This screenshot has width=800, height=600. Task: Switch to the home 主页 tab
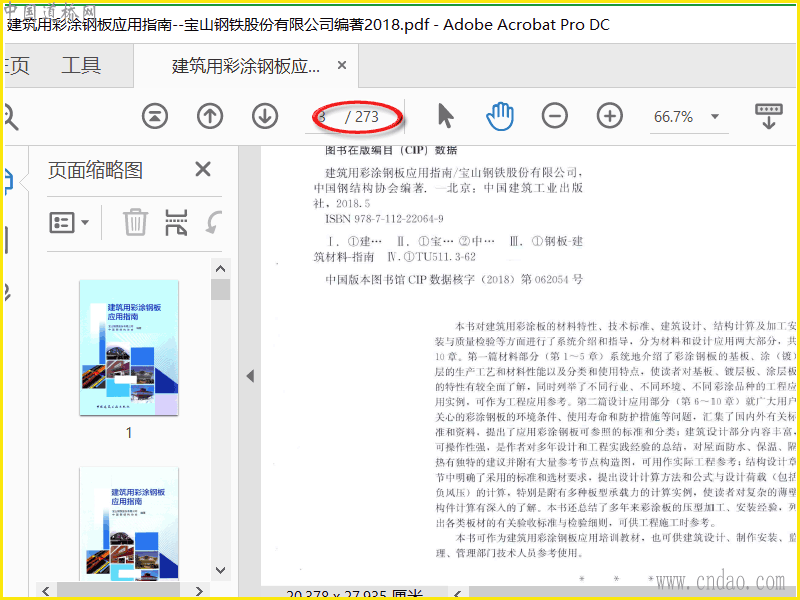tap(17, 65)
